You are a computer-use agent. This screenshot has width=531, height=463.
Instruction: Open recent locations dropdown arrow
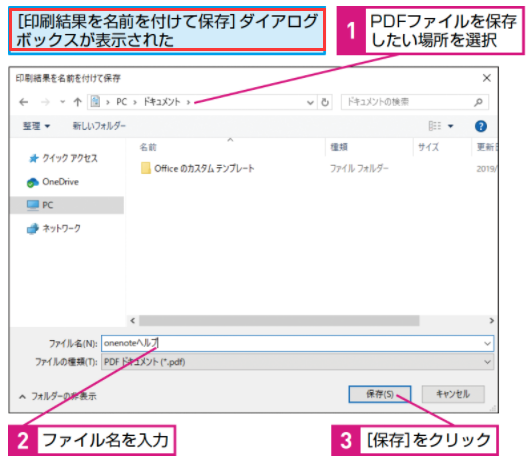pyautogui.click(x=62, y=102)
